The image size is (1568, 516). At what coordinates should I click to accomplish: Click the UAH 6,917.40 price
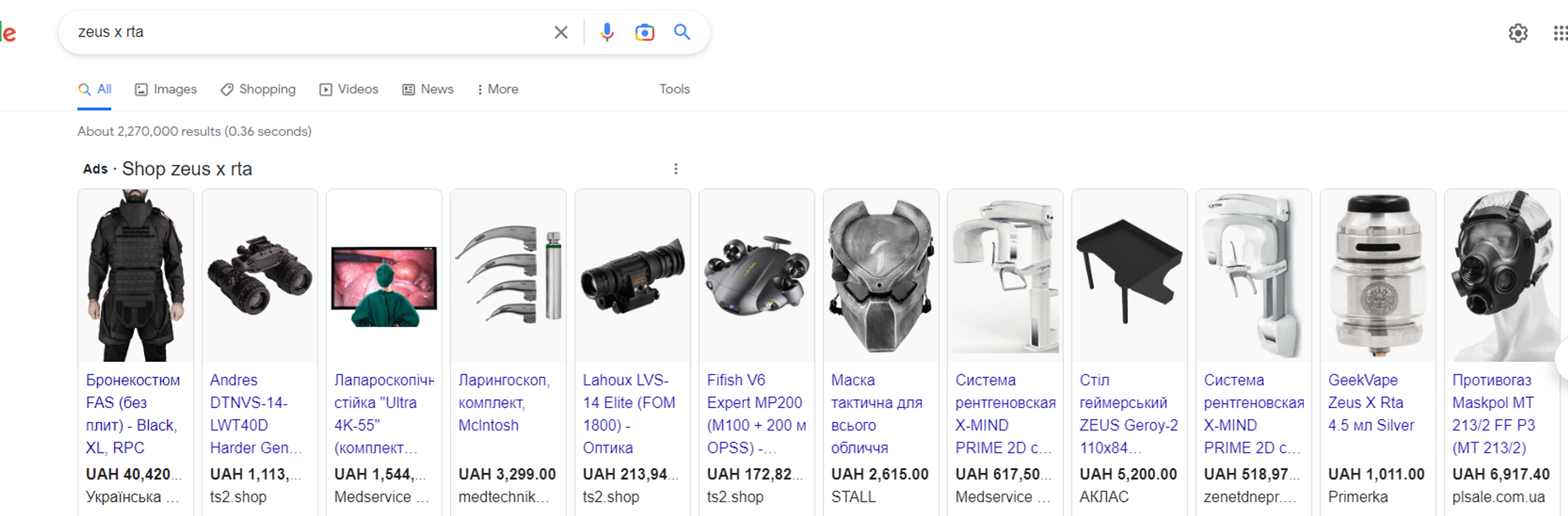tap(1501, 474)
